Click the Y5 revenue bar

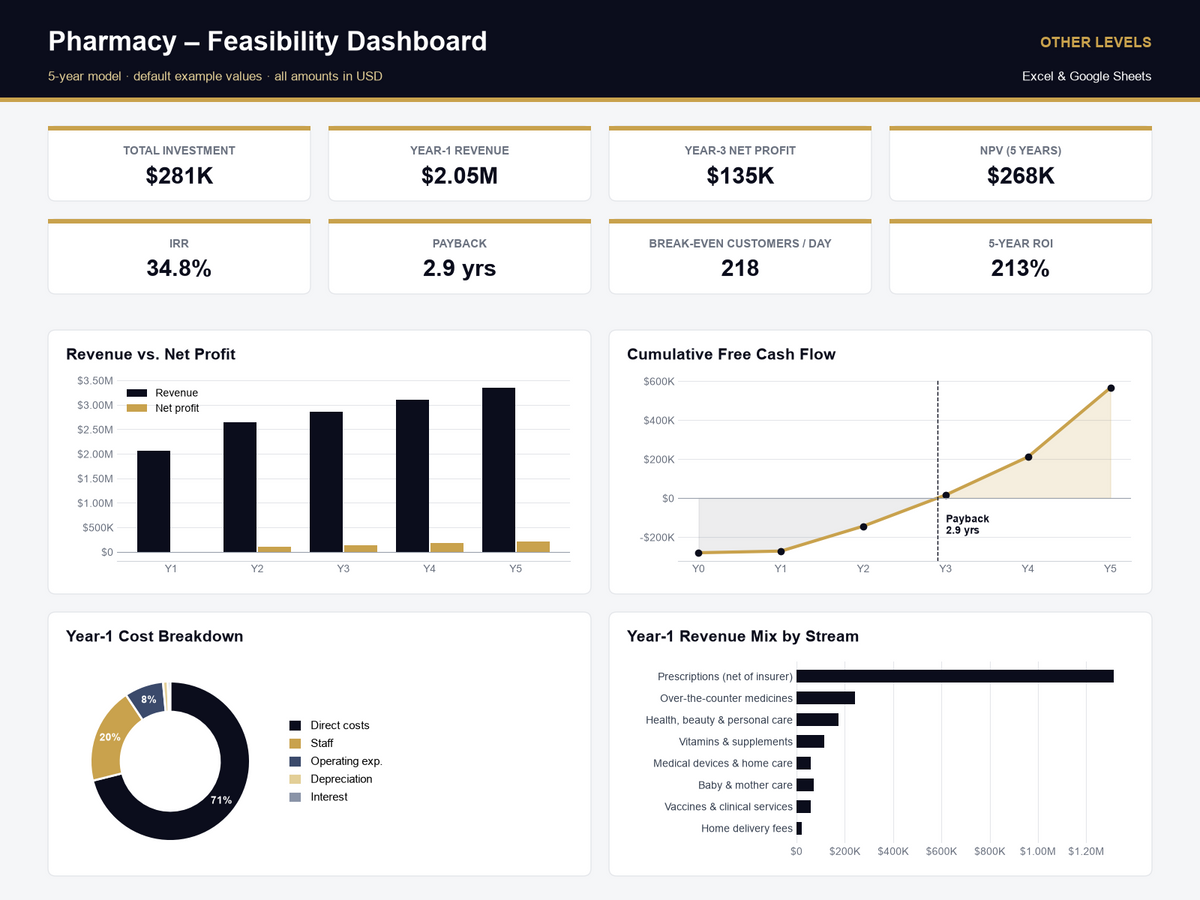[x=499, y=470]
